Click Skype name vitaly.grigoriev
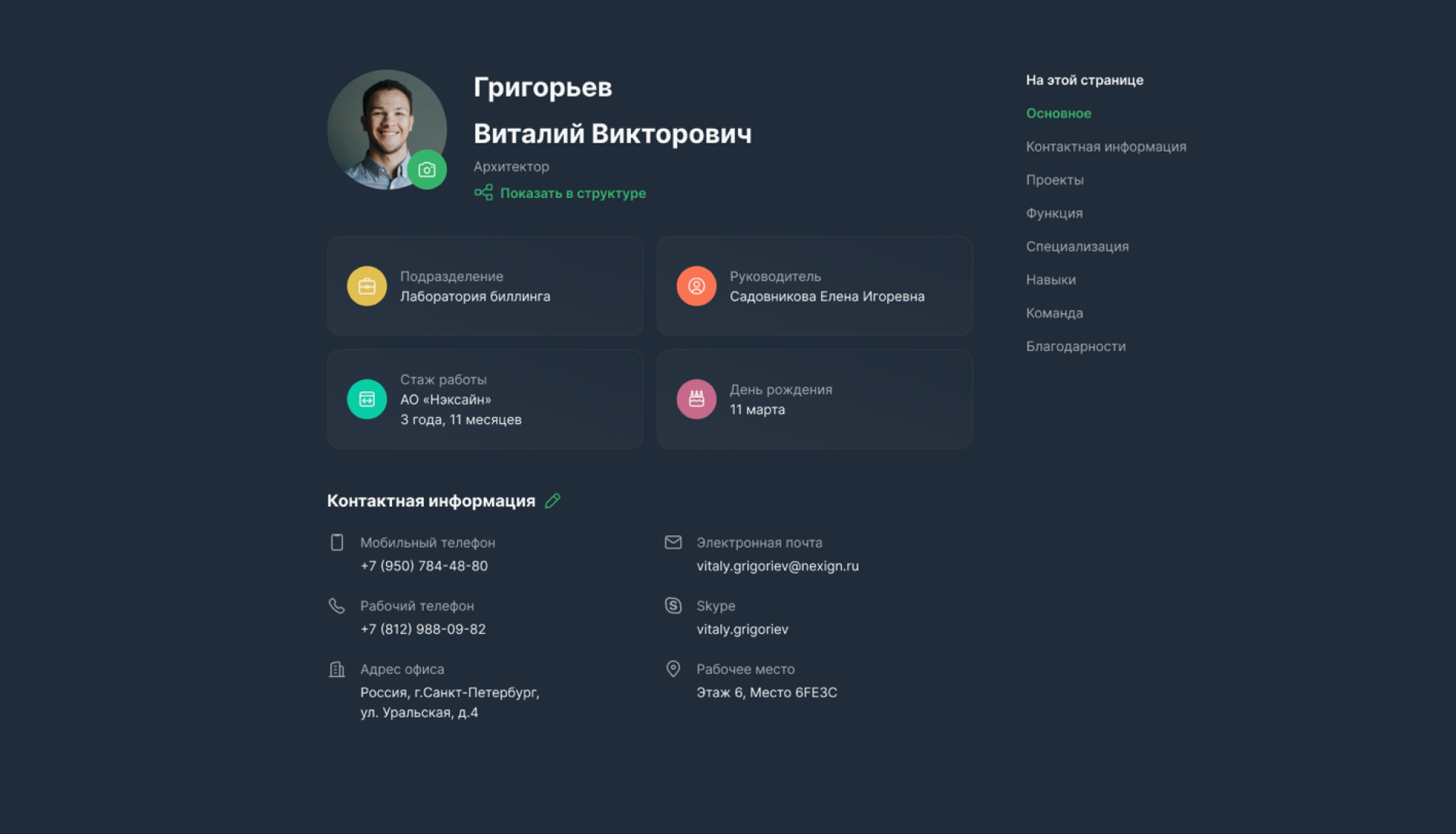The image size is (1456, 834). [x=742, y=629]
